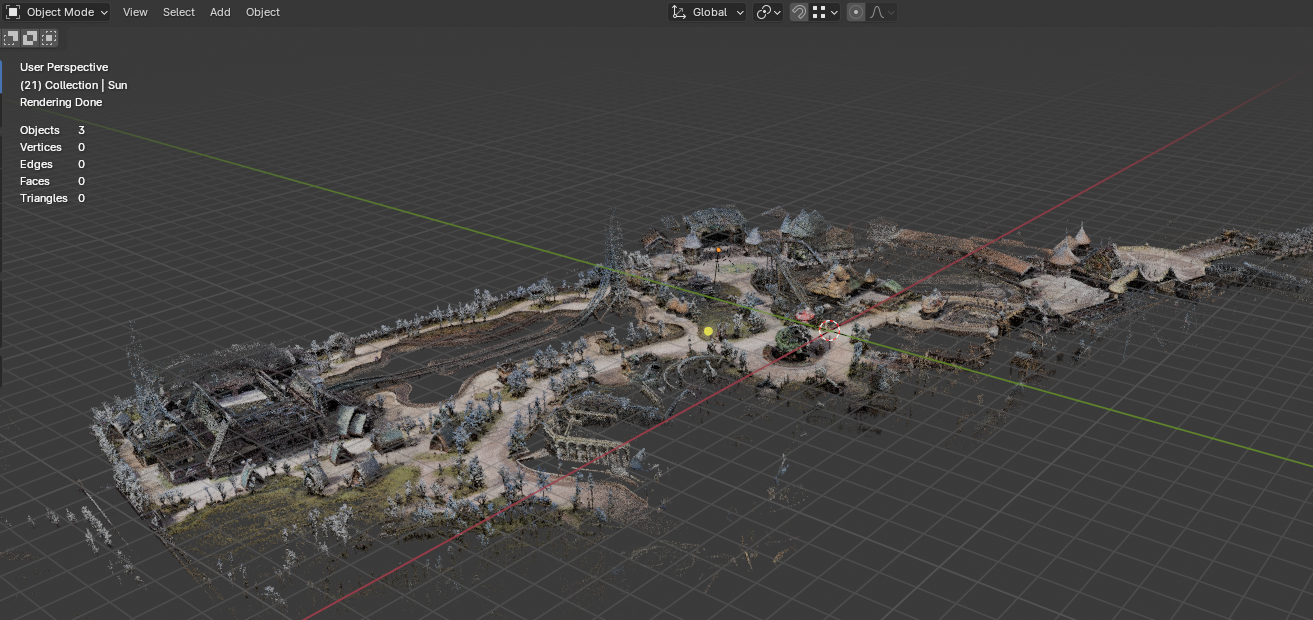The image size is (1313, 620).
Task: Open the snapping settings dropdown
Action: pos(825,12)
